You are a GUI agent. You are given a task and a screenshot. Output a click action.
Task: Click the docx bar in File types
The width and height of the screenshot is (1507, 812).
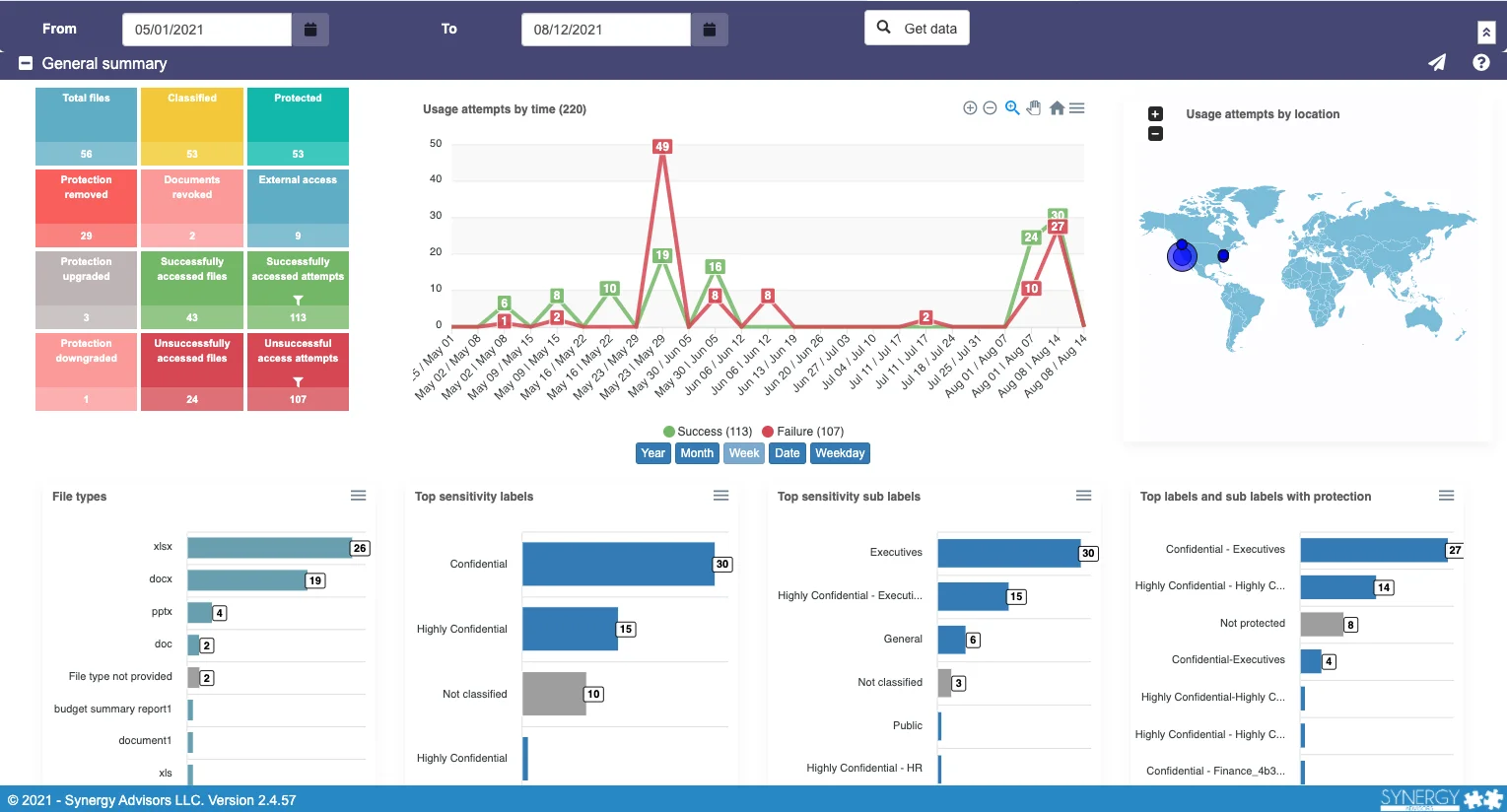(x=246, y=580)
